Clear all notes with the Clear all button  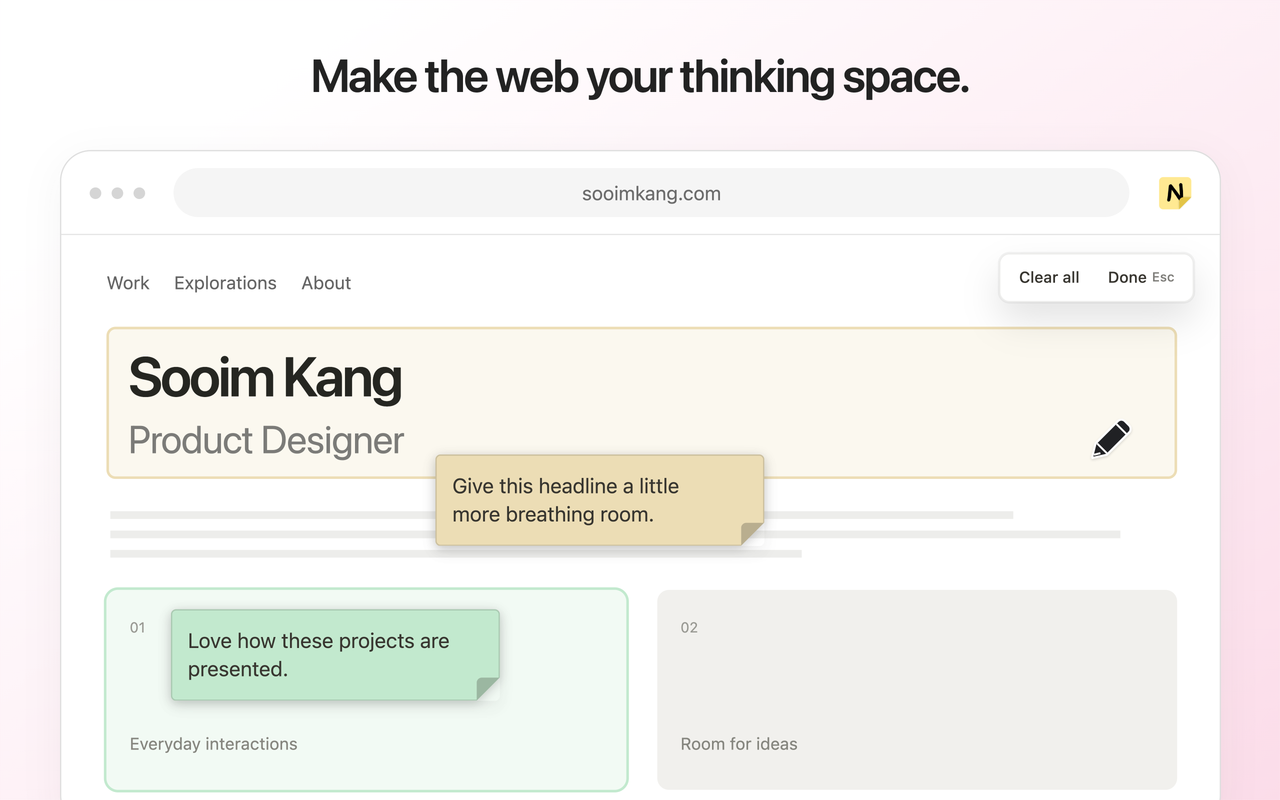click(1049, 277)
